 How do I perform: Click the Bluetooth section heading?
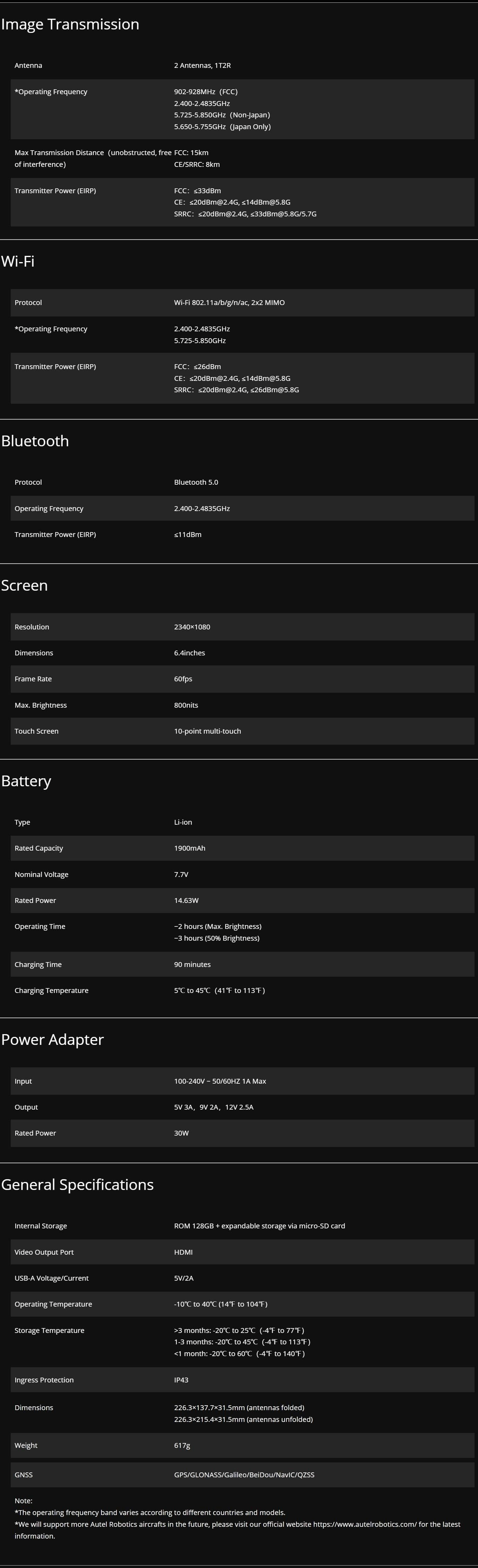[x=35, y=441]
